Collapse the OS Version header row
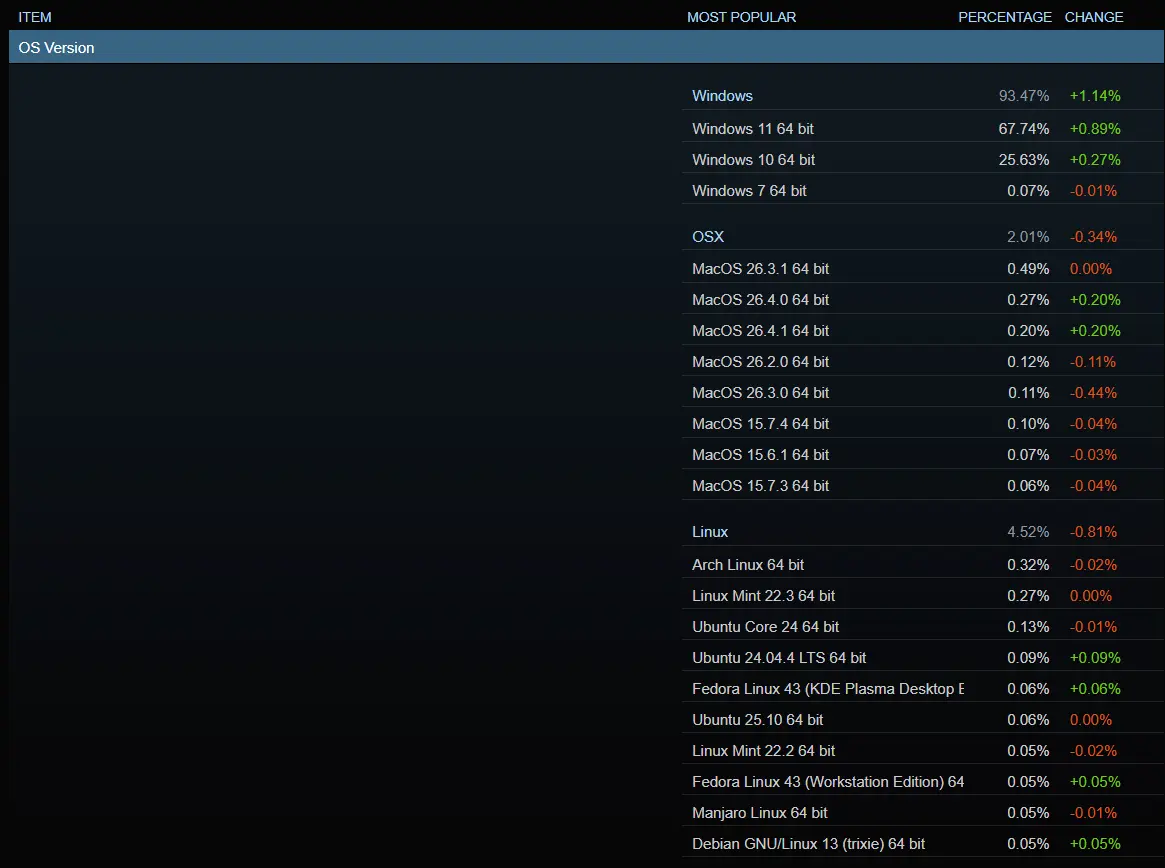The image size is (1165, 868). [x=586, y=47]
